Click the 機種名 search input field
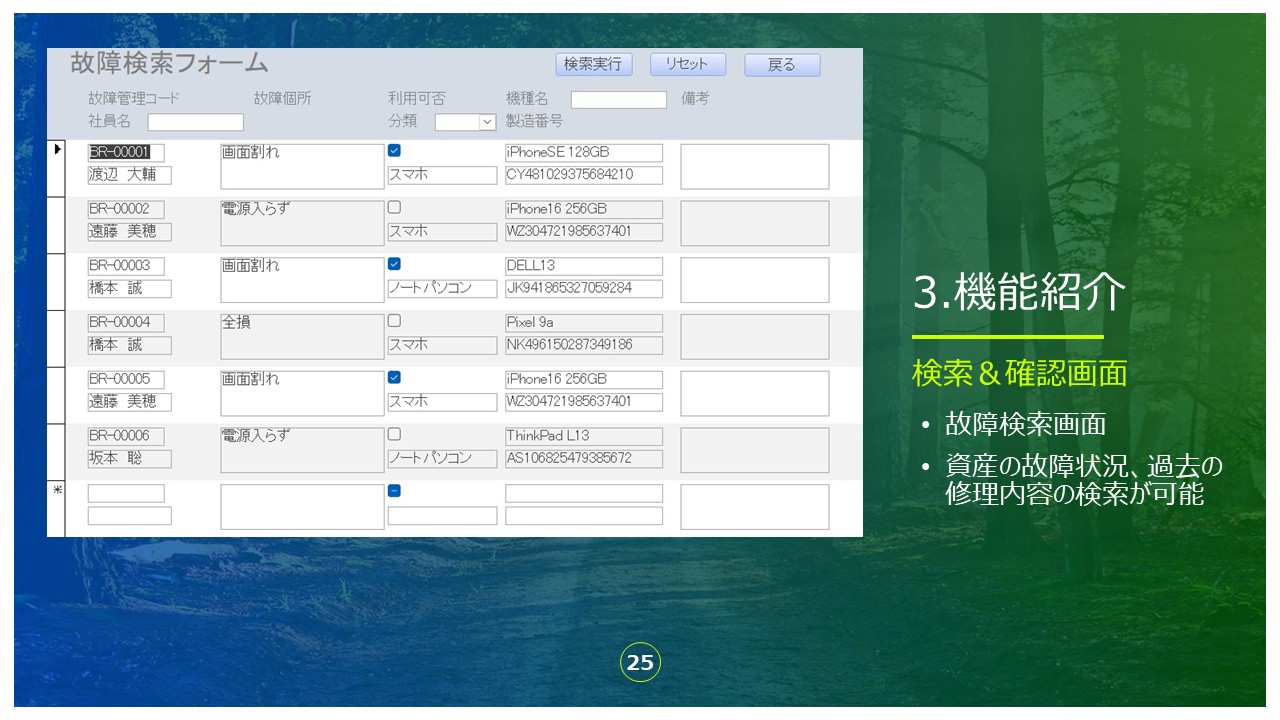The height and width of the screenshot is (720, 1280). [618, 100]
